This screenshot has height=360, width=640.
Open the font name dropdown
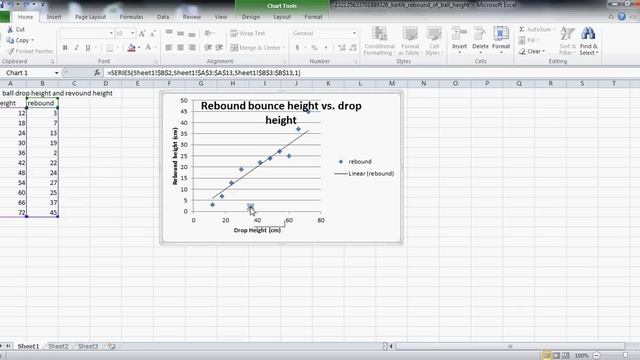(x=111, y=33)
